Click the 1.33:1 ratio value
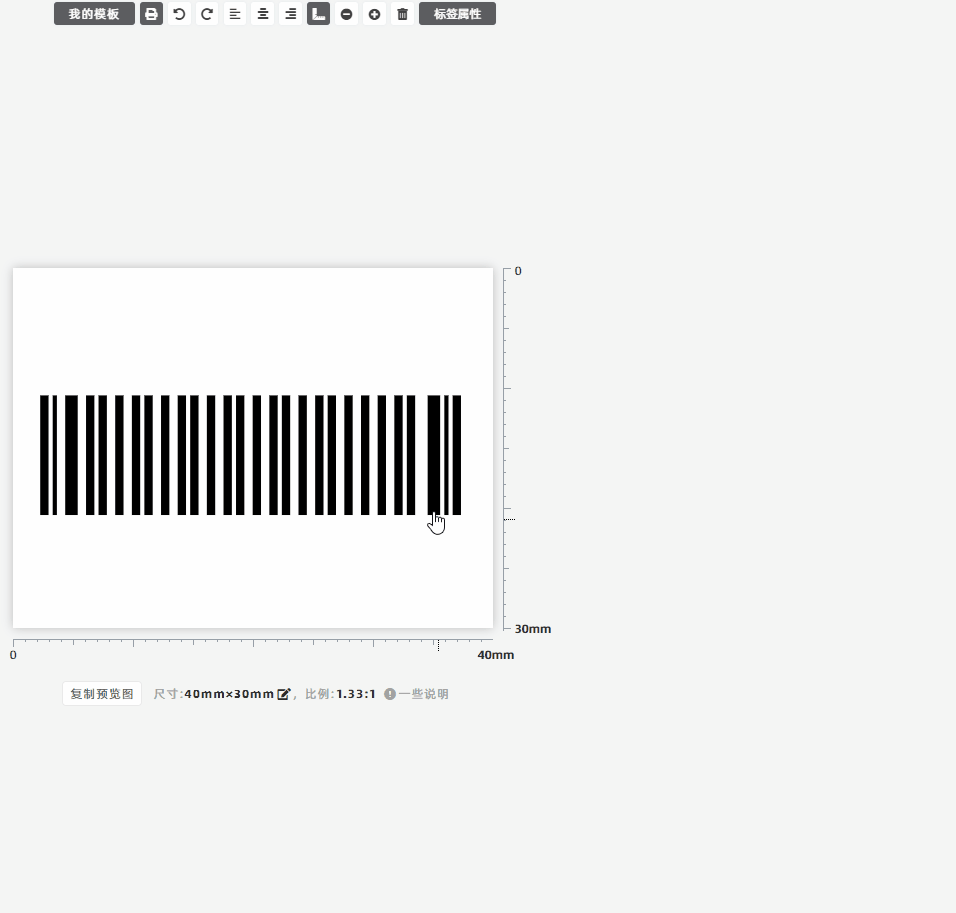This screenshot has width=956, height=913. tap(356, 694)
